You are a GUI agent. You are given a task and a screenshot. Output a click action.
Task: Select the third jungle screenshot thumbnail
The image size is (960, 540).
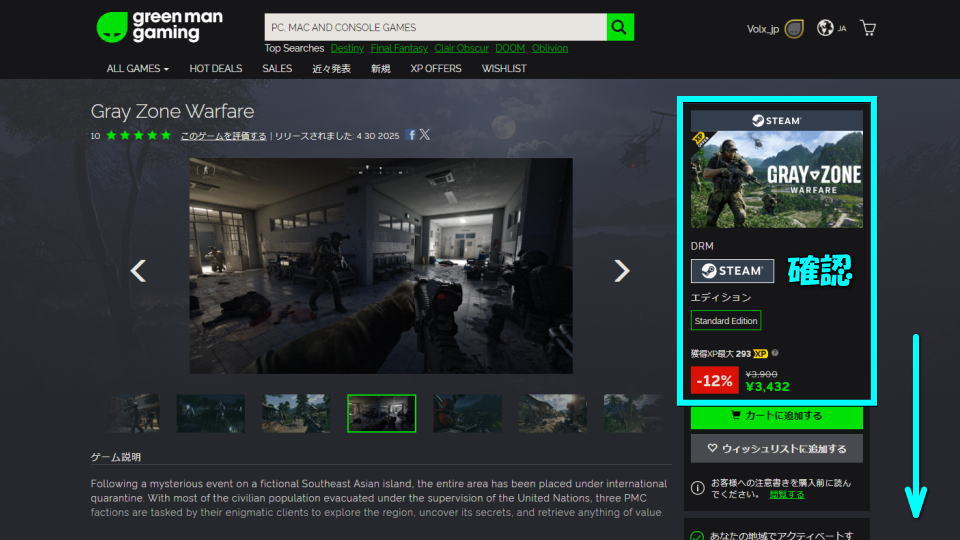[x=296, y=413]
